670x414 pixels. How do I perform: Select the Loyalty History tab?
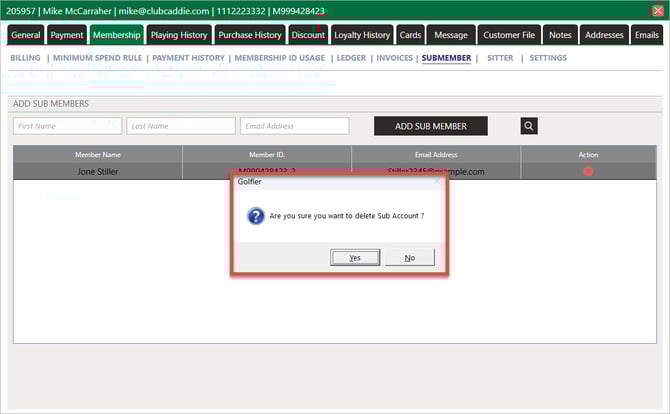(362, 35)
